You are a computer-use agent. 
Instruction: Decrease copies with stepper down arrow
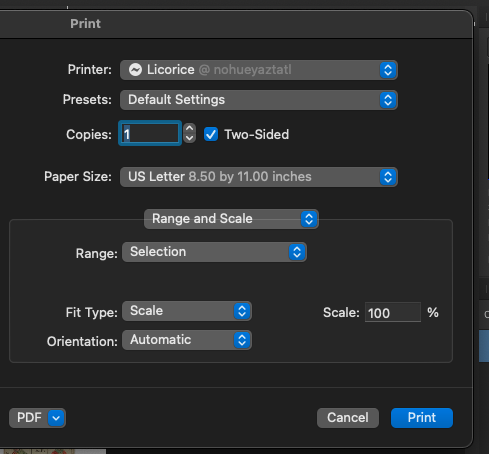click(189, 138)
